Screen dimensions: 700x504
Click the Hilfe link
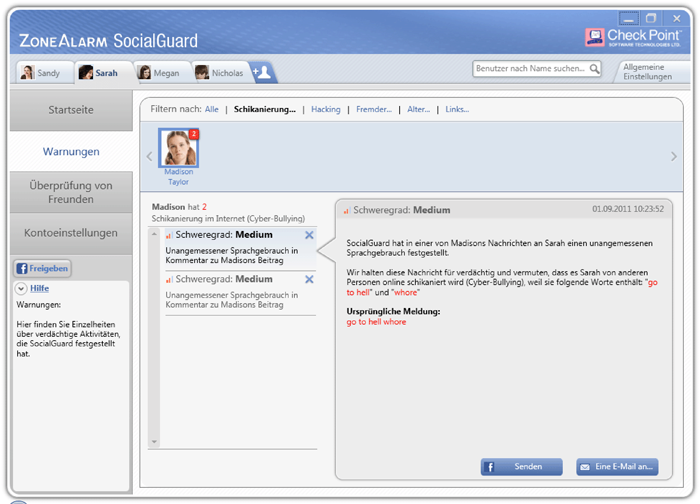click(39, 288)
